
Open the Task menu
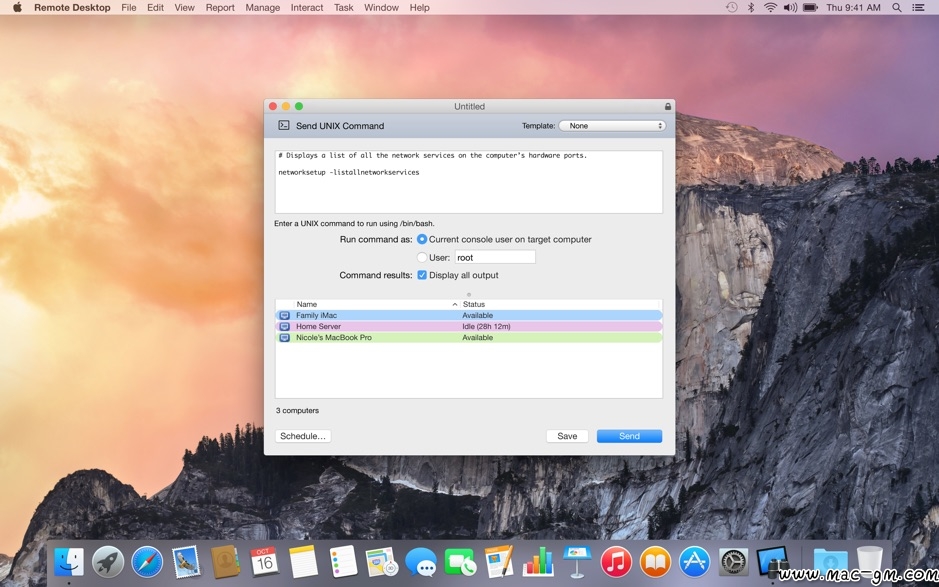click(344, 7)
